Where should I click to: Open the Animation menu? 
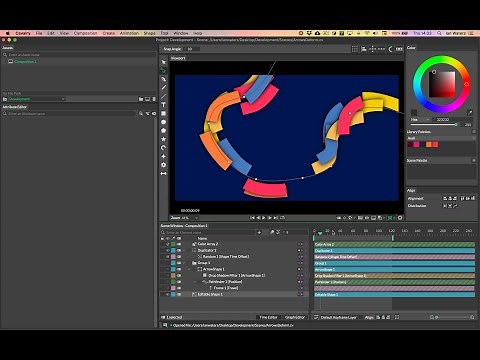129,33
